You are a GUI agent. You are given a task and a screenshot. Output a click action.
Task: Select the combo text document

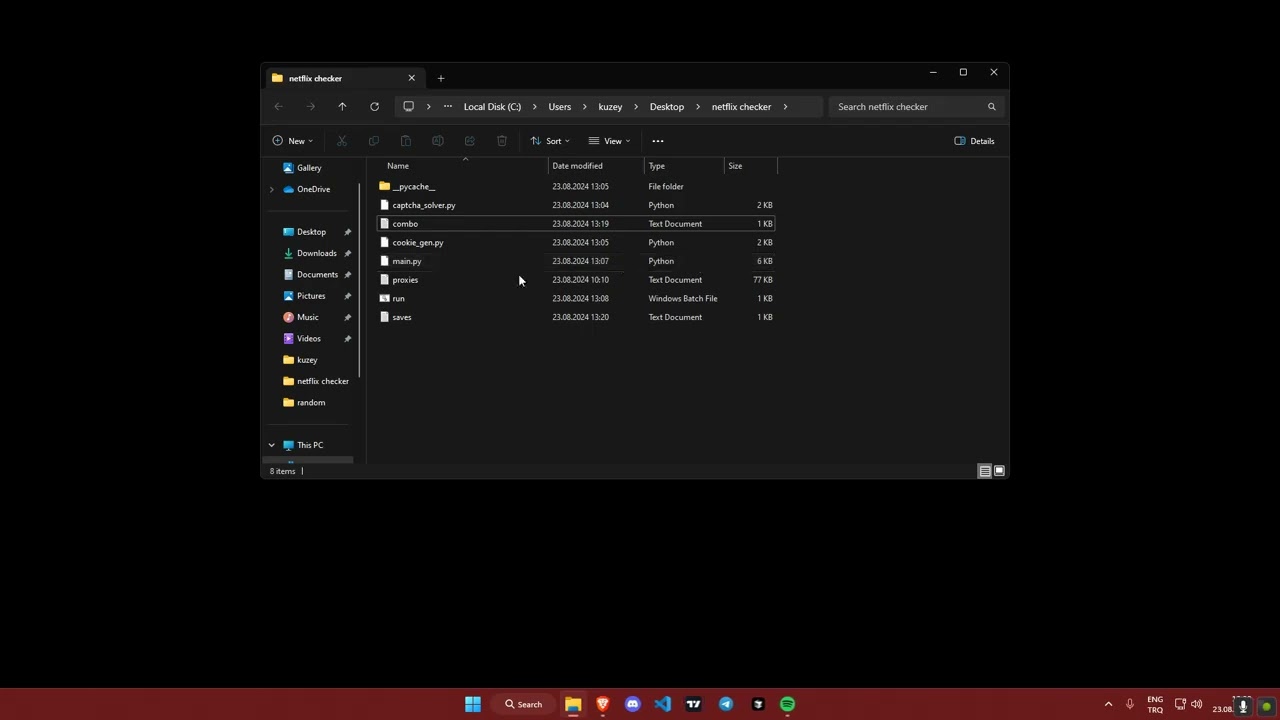click(576, 224)
